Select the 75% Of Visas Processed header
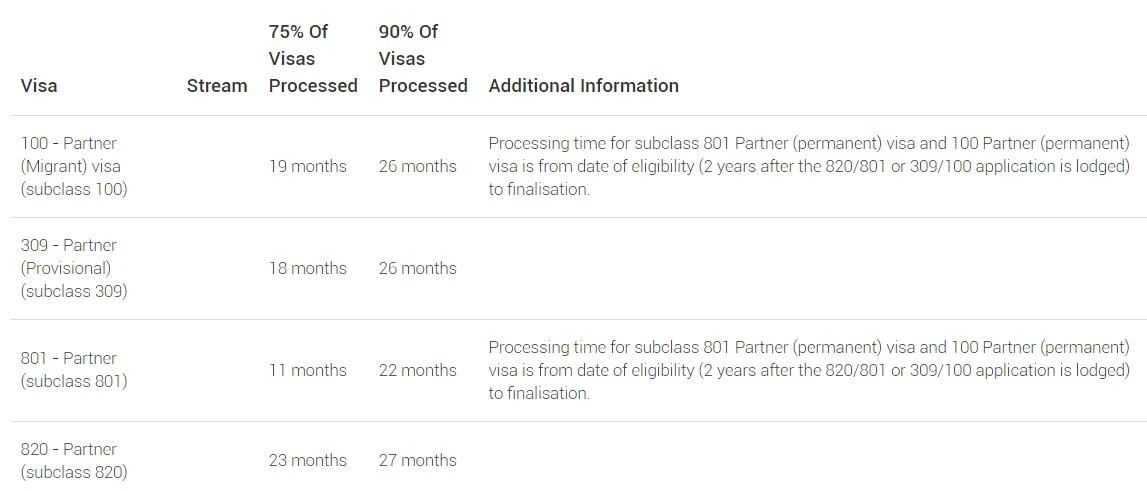This screenshot has height=491, width=1147. pyautogui.click(x=313, y=59)
